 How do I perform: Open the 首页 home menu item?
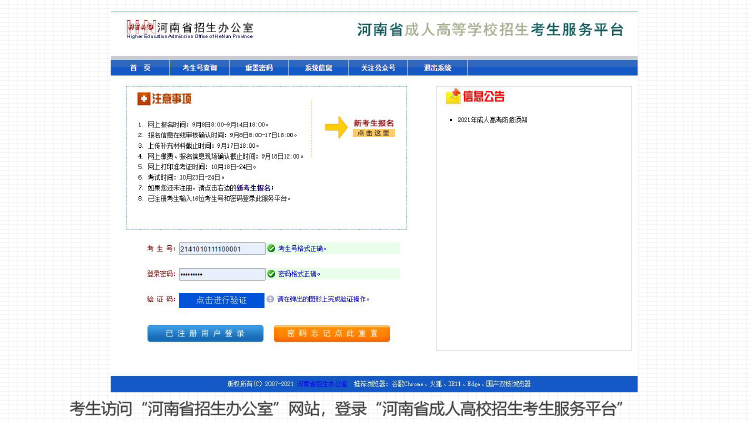coord(140,68)
